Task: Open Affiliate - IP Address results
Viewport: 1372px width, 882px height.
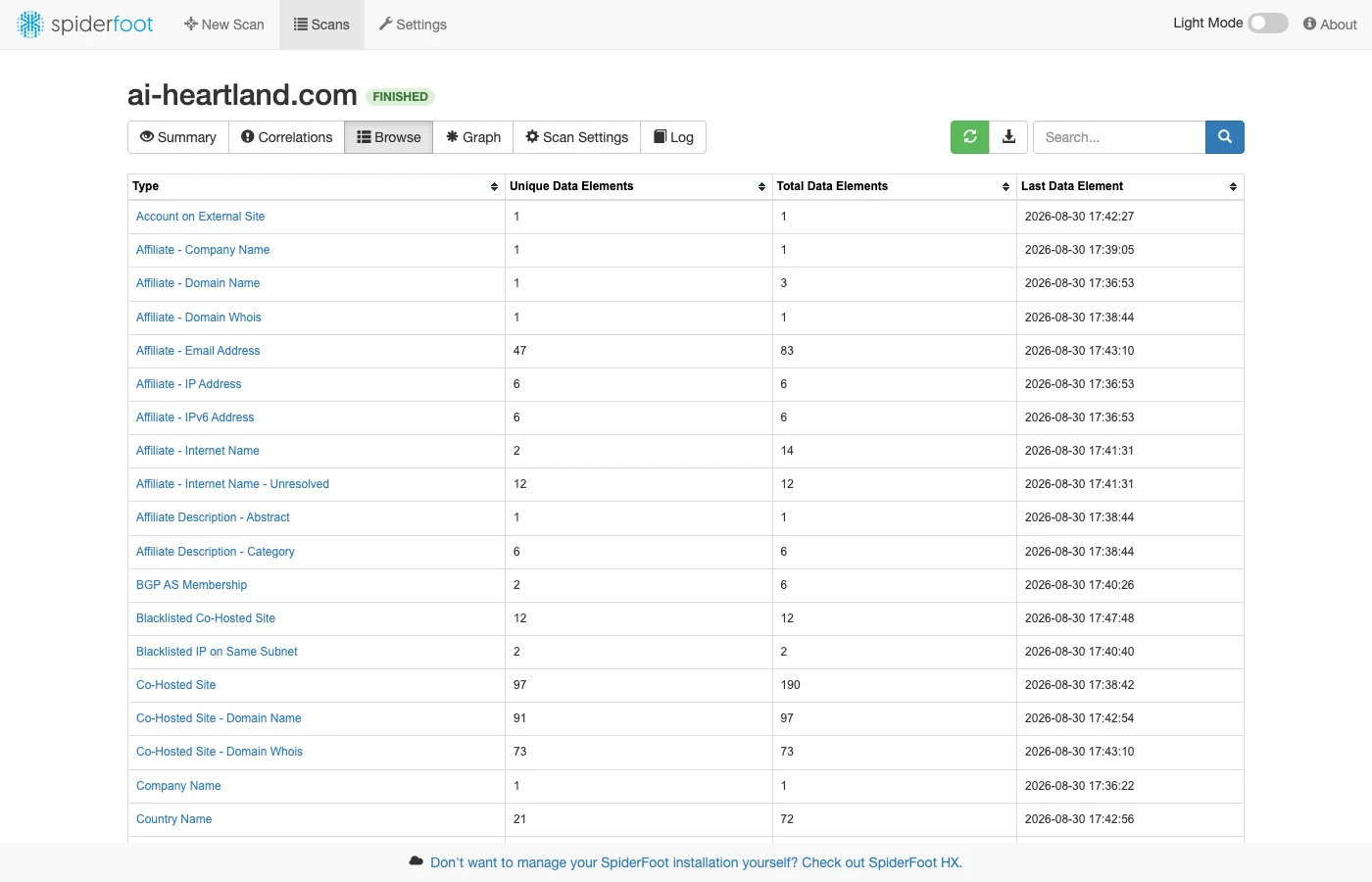Action: click(188, 384)
